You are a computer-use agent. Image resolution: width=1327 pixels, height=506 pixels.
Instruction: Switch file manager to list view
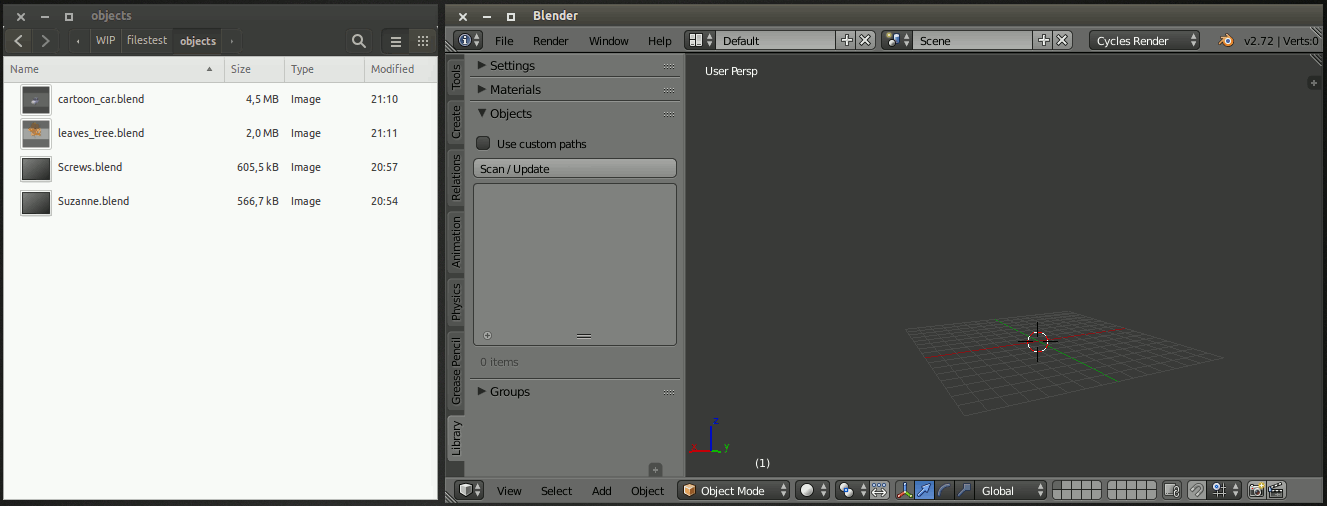pyautogui.click(x=396, y=41)
